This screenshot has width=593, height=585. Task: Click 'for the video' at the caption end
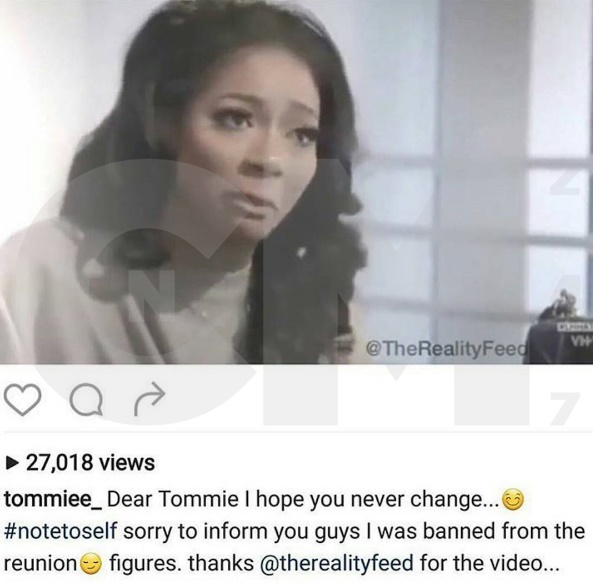[480, 563]
